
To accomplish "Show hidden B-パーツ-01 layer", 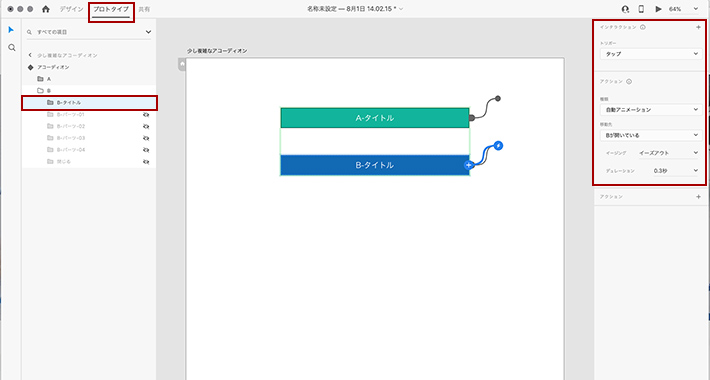I will (x=146, y=115).
